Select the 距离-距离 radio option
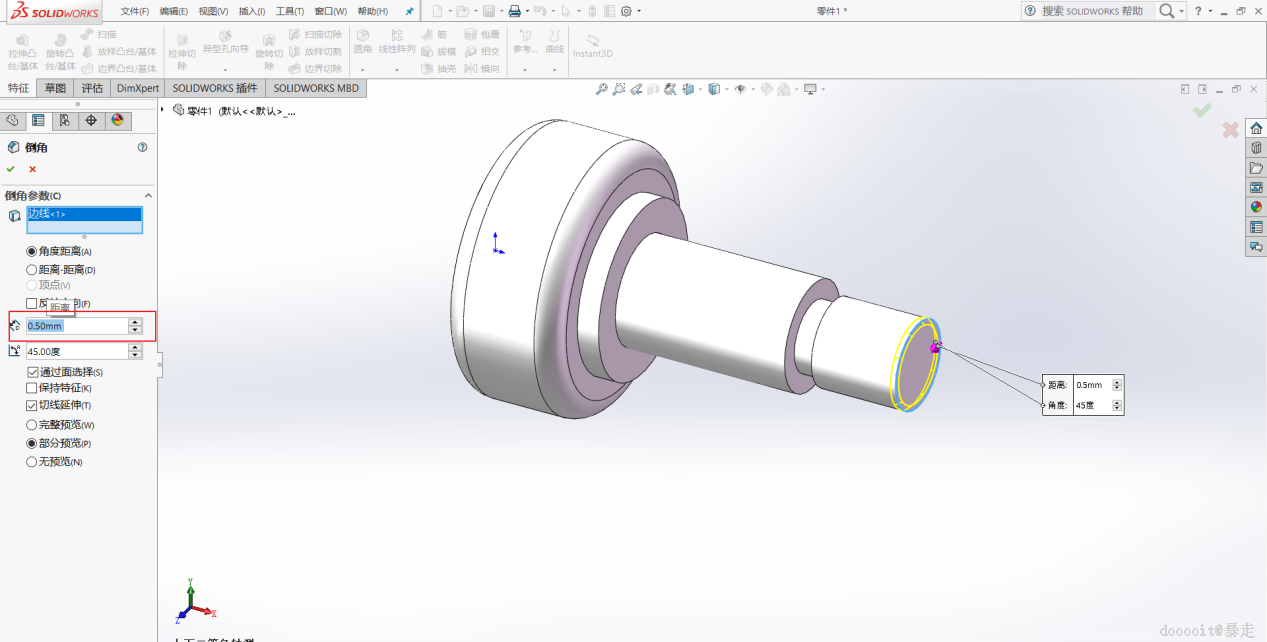This screenshot has width=1267, height=642. (31, 270)
